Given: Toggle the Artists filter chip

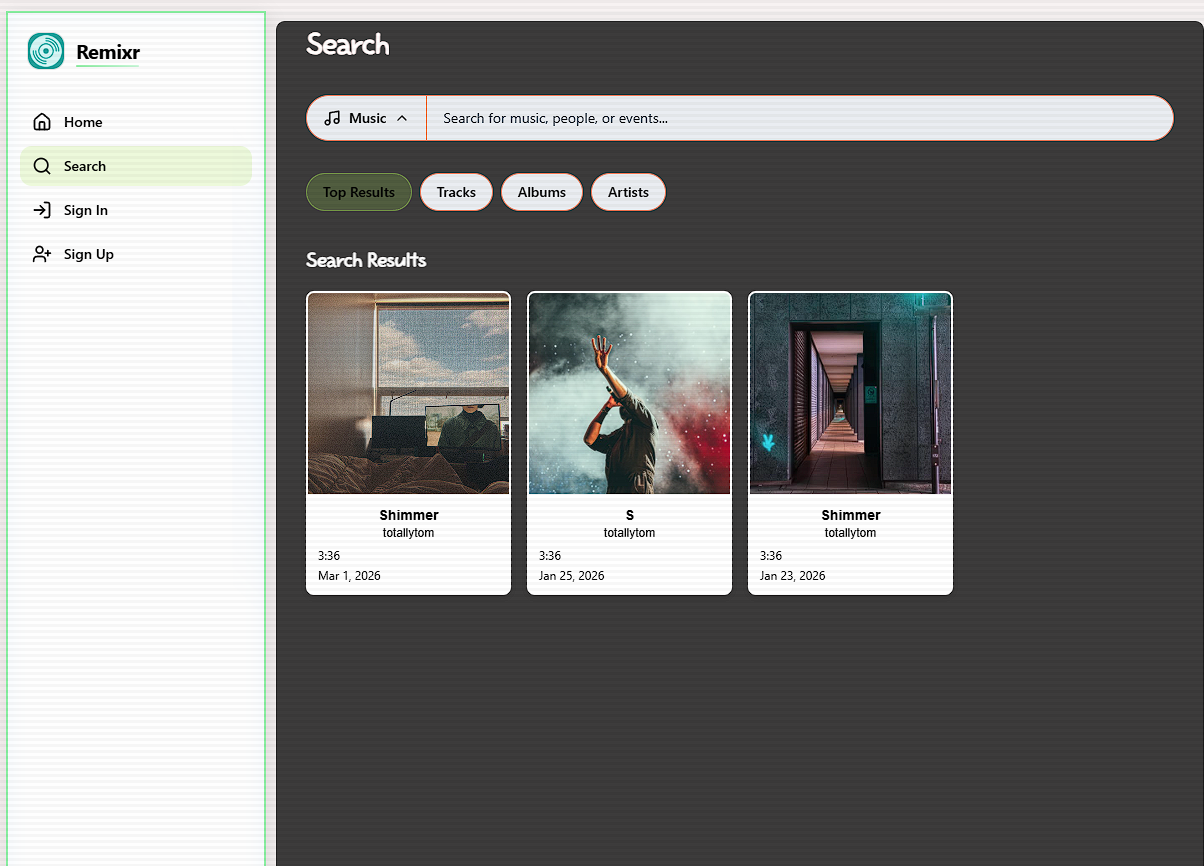Looking at the screenshot, I should (x=628, y=191).
